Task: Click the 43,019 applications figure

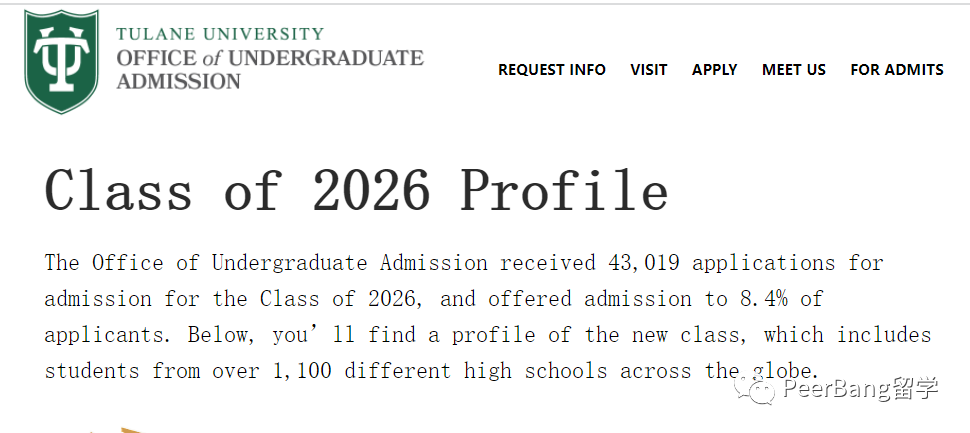Action: click(640, 264)
